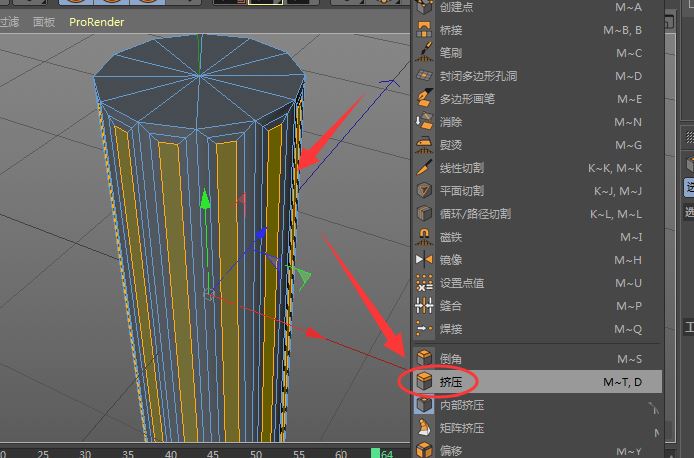Choose Close Polygon Hole (封闭多边形孔洞) entry
The image size is (694, 458).
tap(478, 76)
